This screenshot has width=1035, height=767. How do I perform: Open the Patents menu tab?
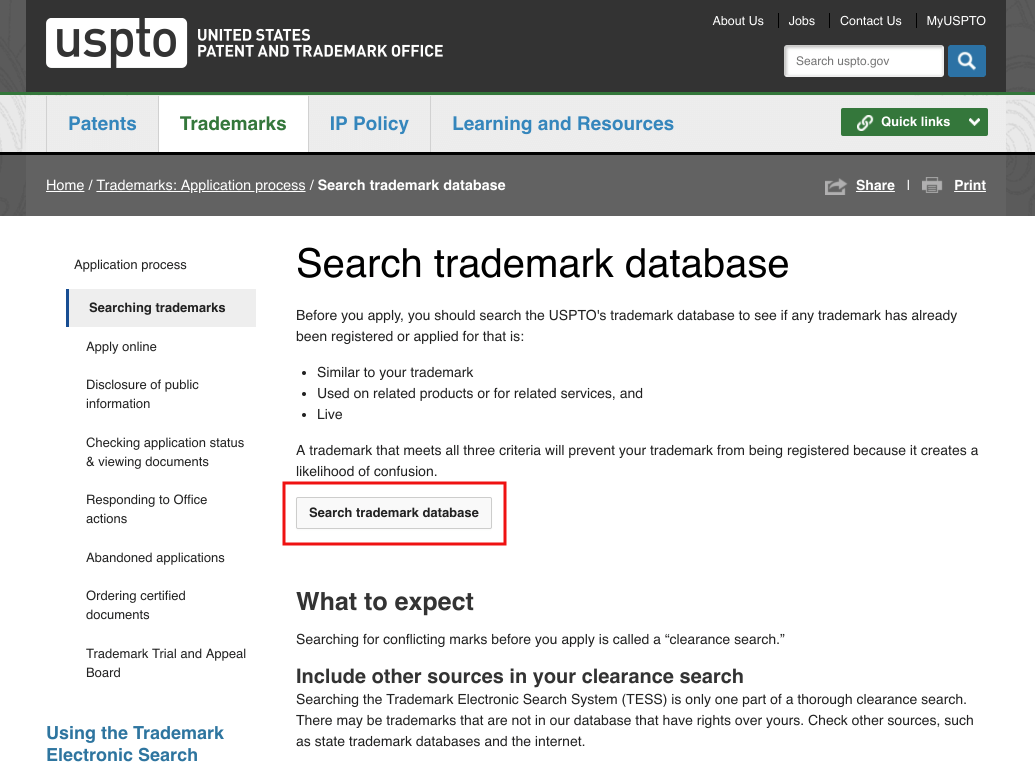pos(102,124)
